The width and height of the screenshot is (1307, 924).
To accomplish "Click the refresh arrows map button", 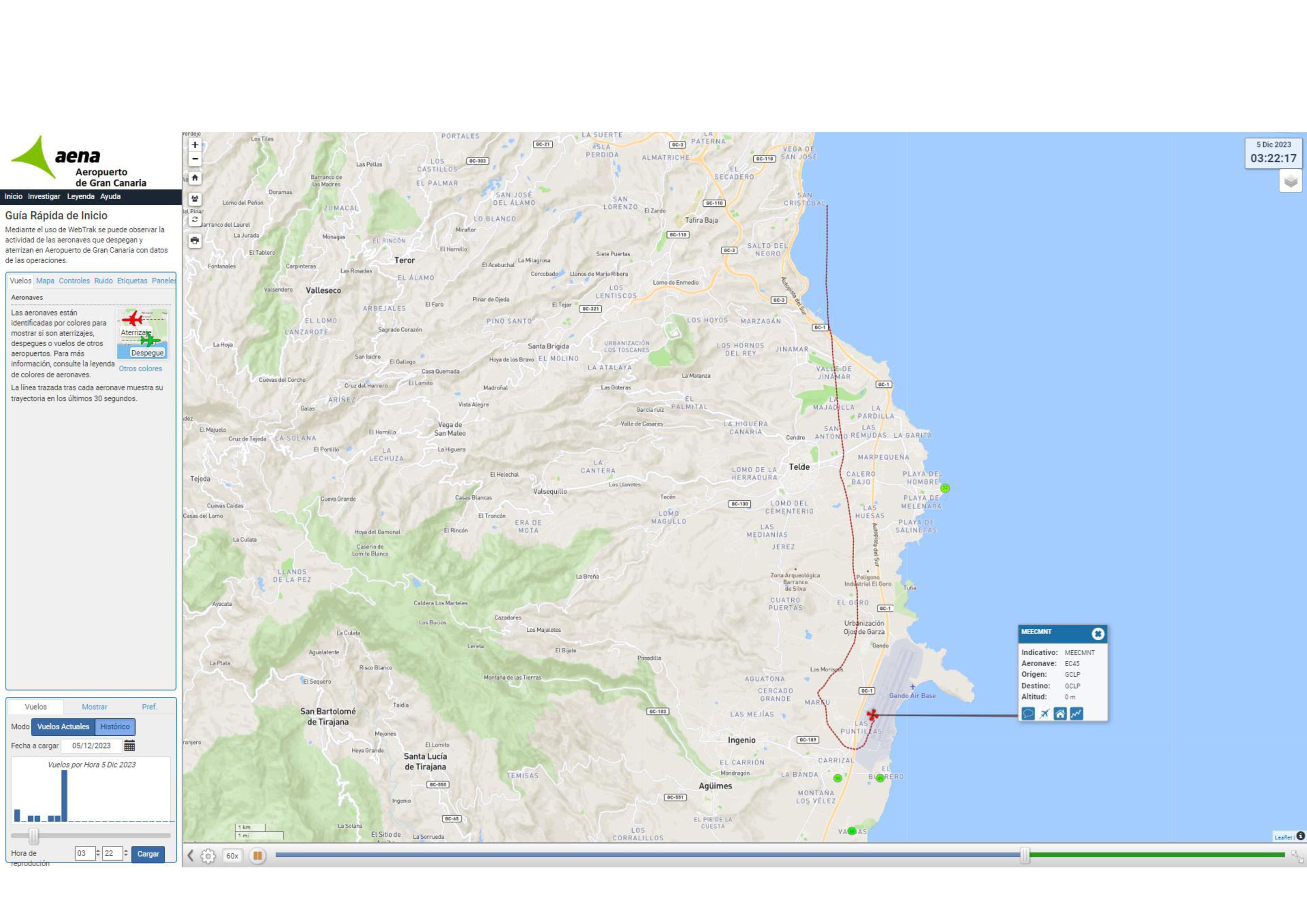I will click(195, 220).
